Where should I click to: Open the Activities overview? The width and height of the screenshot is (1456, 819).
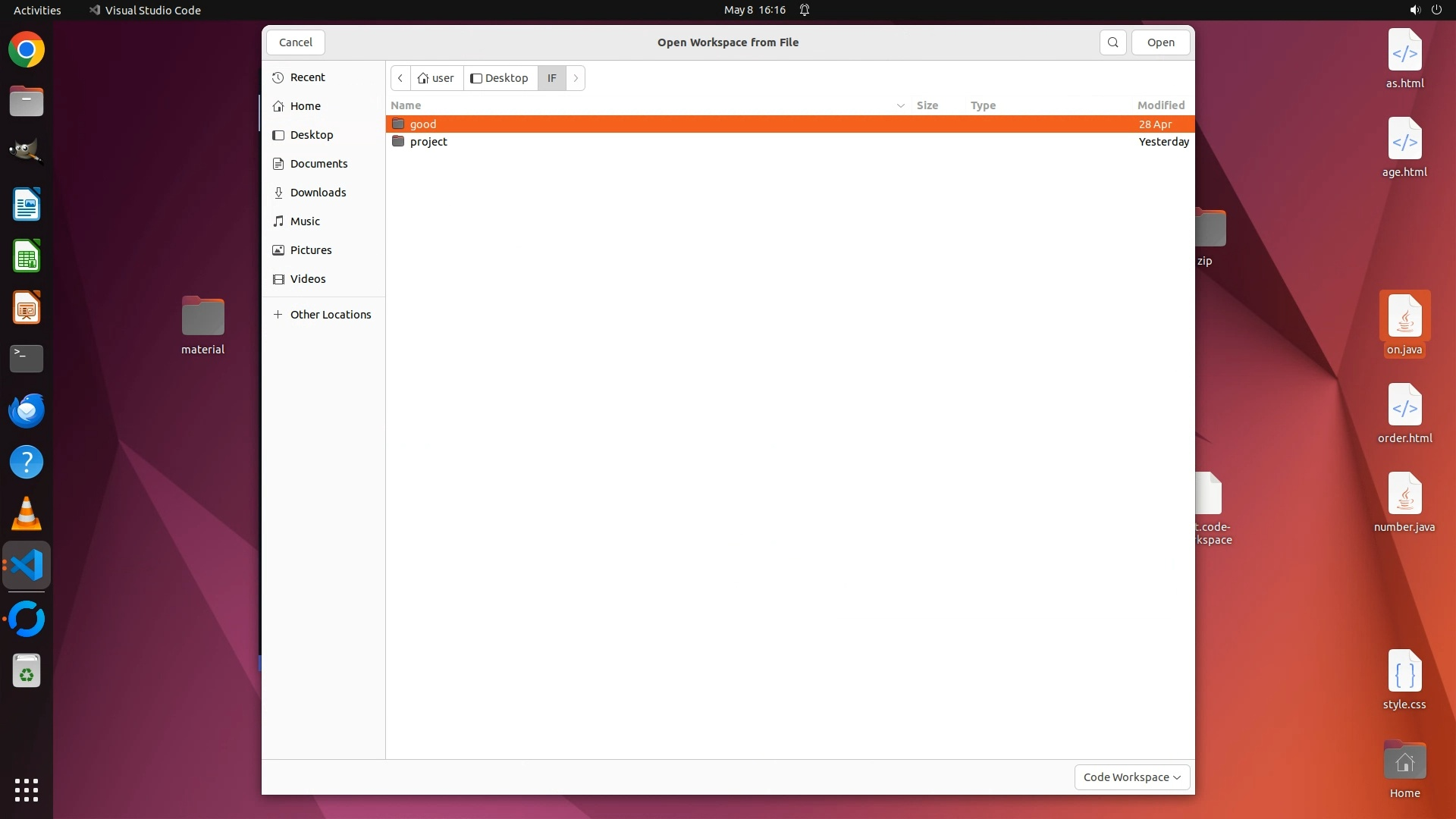point(37,10)
